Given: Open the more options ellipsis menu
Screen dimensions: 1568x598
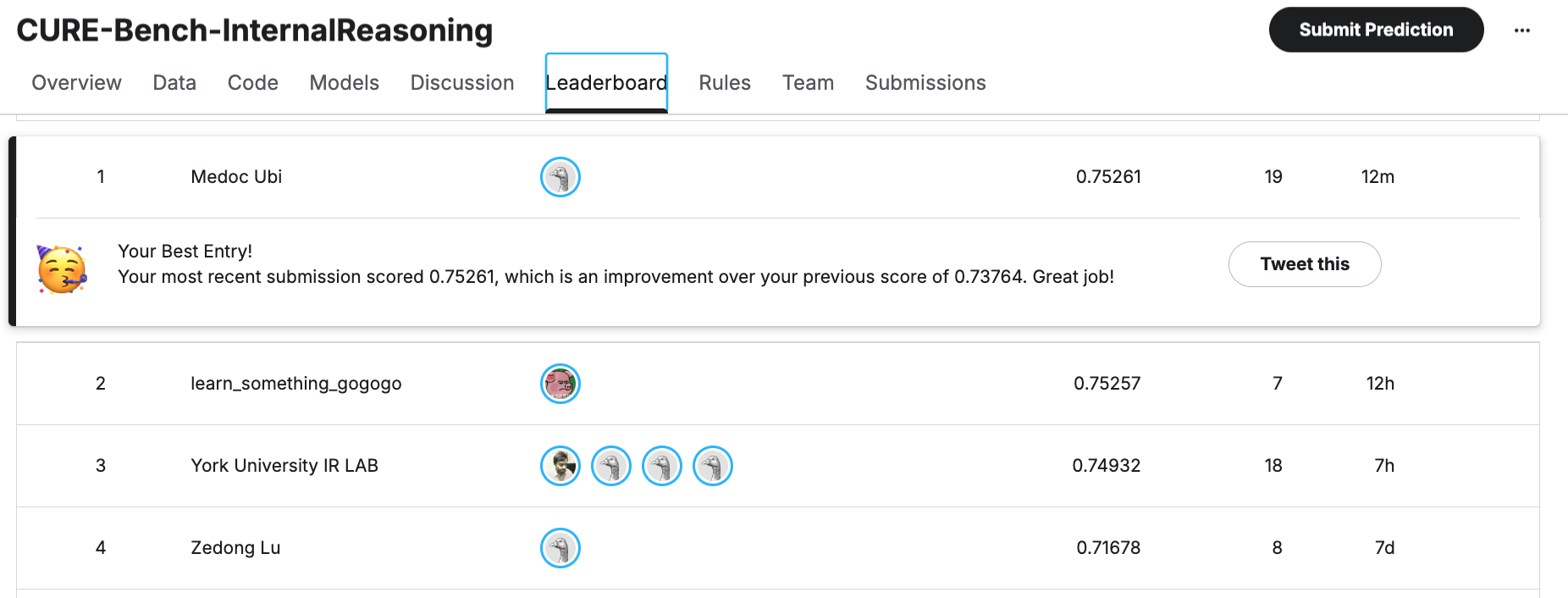Looking at the screenshot, I should (x=1521, y=30).
